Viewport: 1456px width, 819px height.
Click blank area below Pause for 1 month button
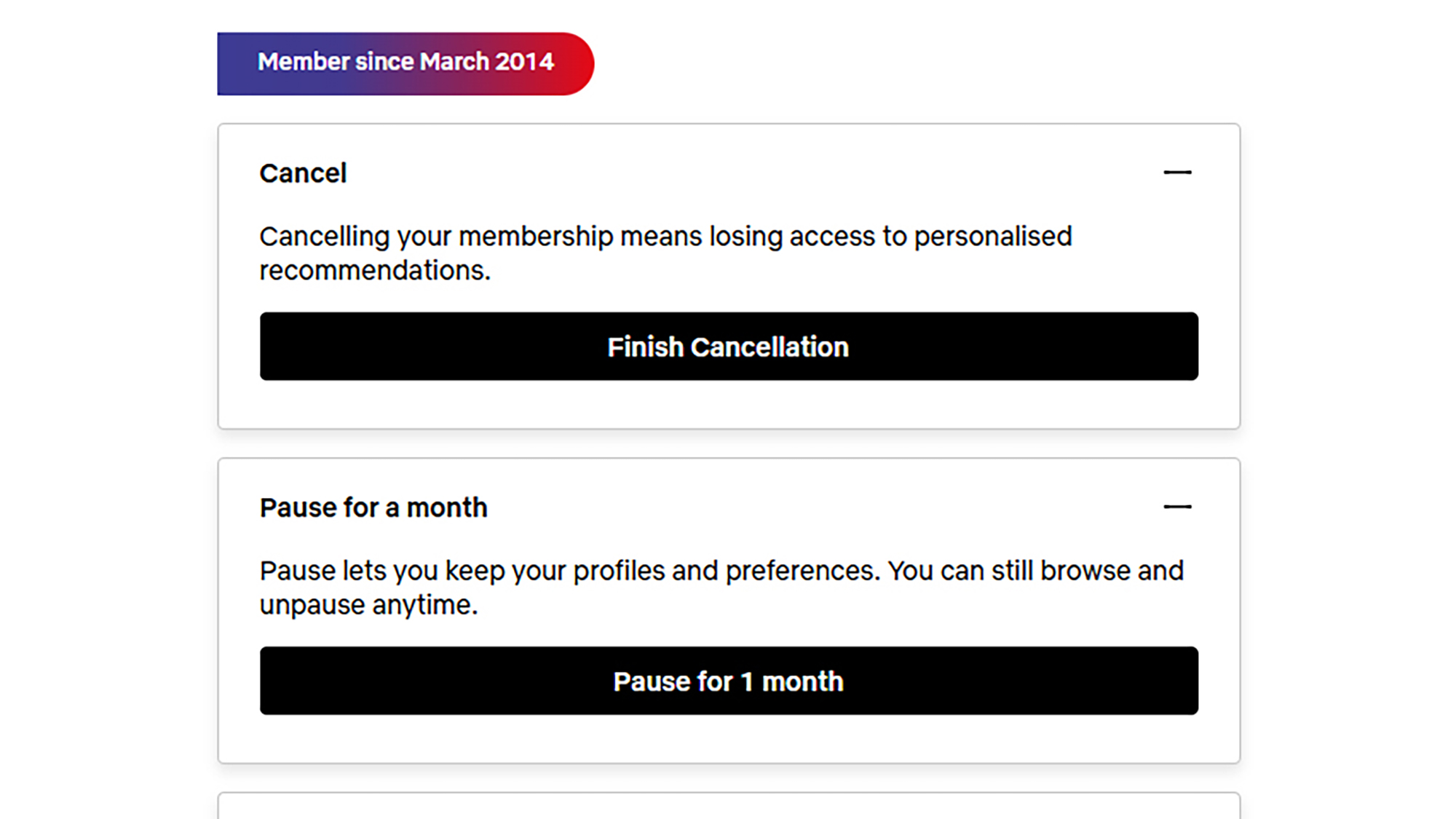pos(728,738)
